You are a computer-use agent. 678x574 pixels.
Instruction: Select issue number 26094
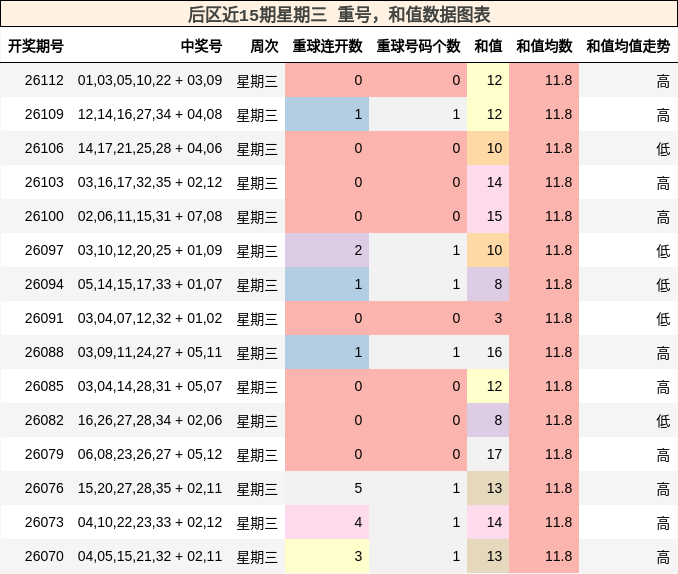click(x=44, y=284)
